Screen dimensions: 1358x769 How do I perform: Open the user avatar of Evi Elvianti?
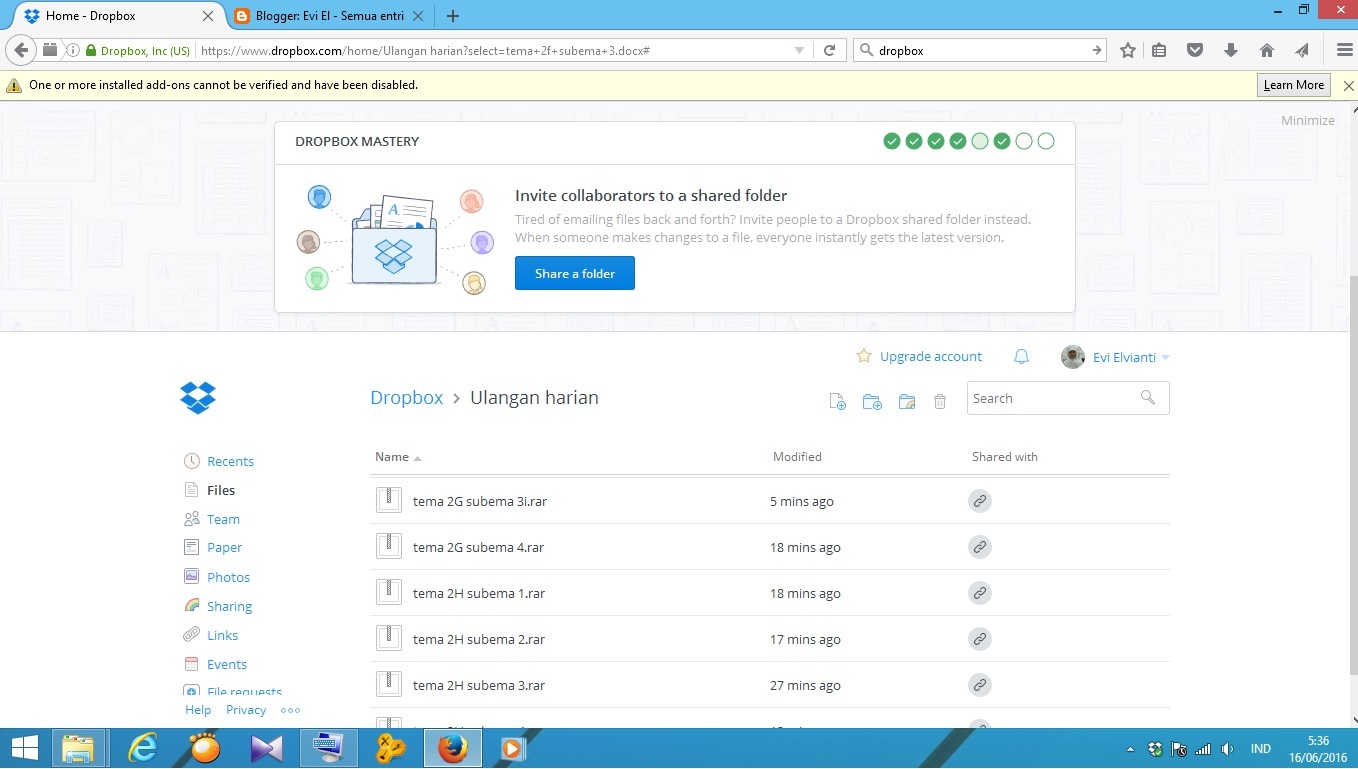[x=1073, y=357]
